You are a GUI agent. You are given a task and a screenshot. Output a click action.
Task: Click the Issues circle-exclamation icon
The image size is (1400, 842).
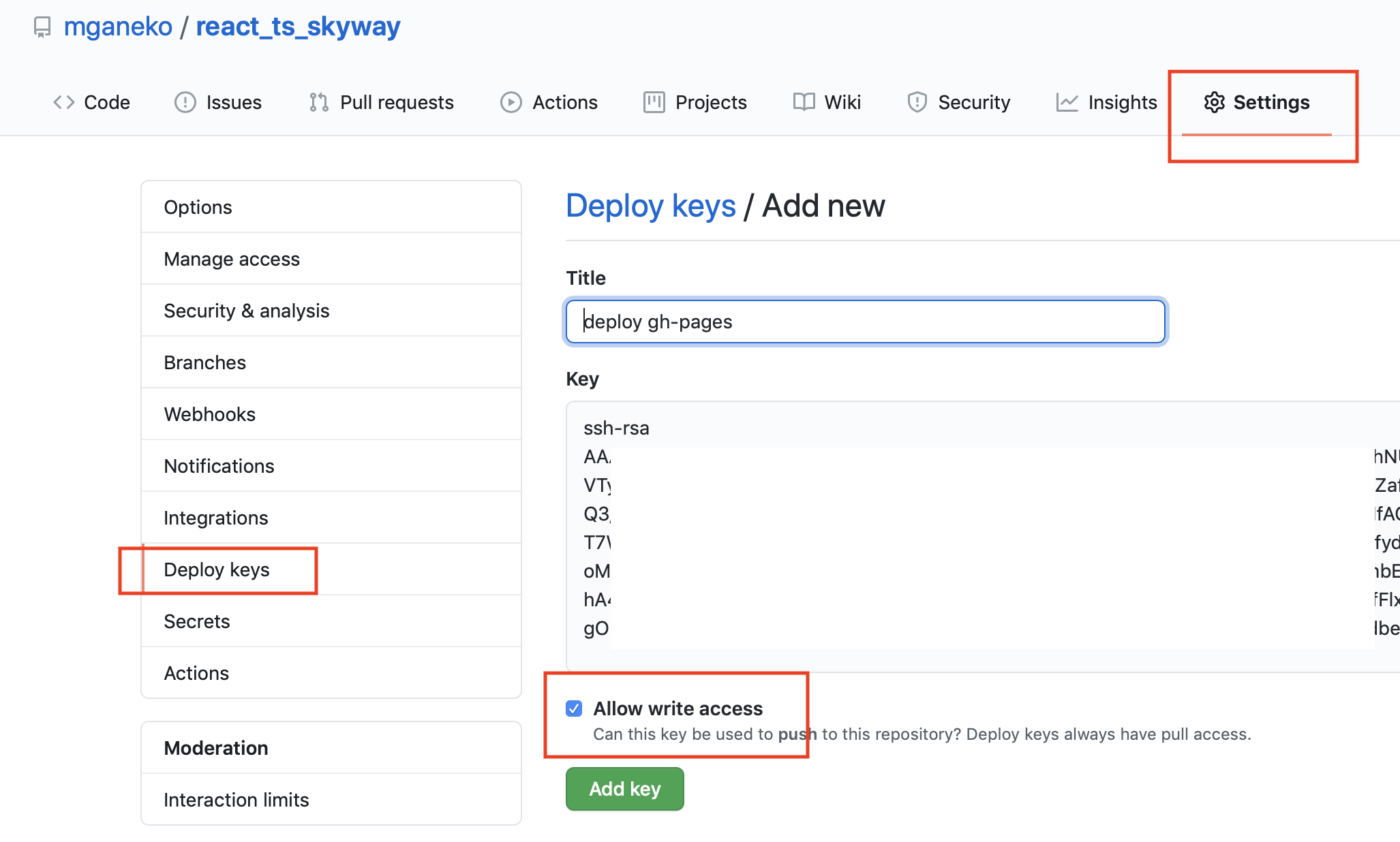pos(185,102)
